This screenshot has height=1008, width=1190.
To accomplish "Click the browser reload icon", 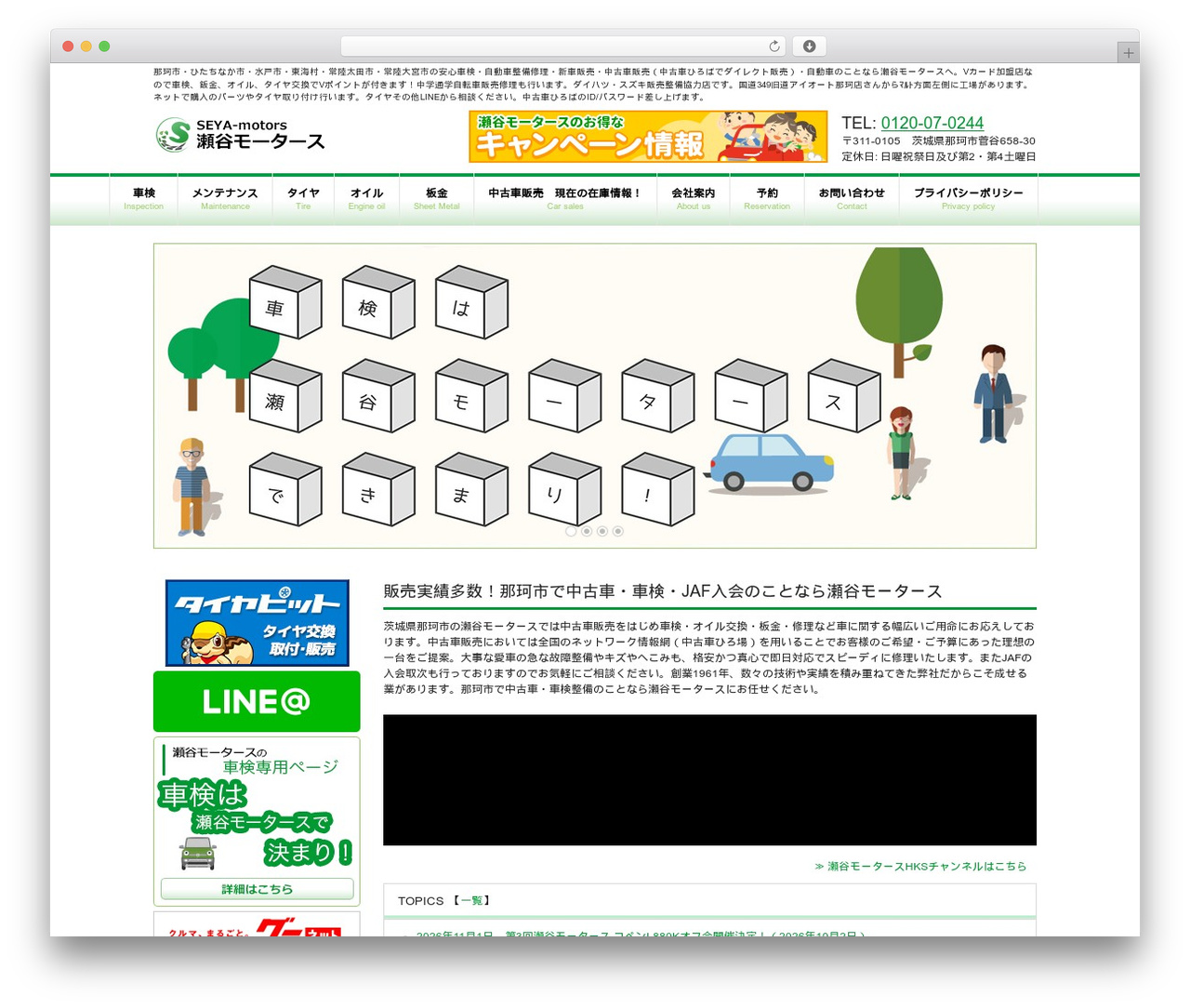I will [774, 46].
